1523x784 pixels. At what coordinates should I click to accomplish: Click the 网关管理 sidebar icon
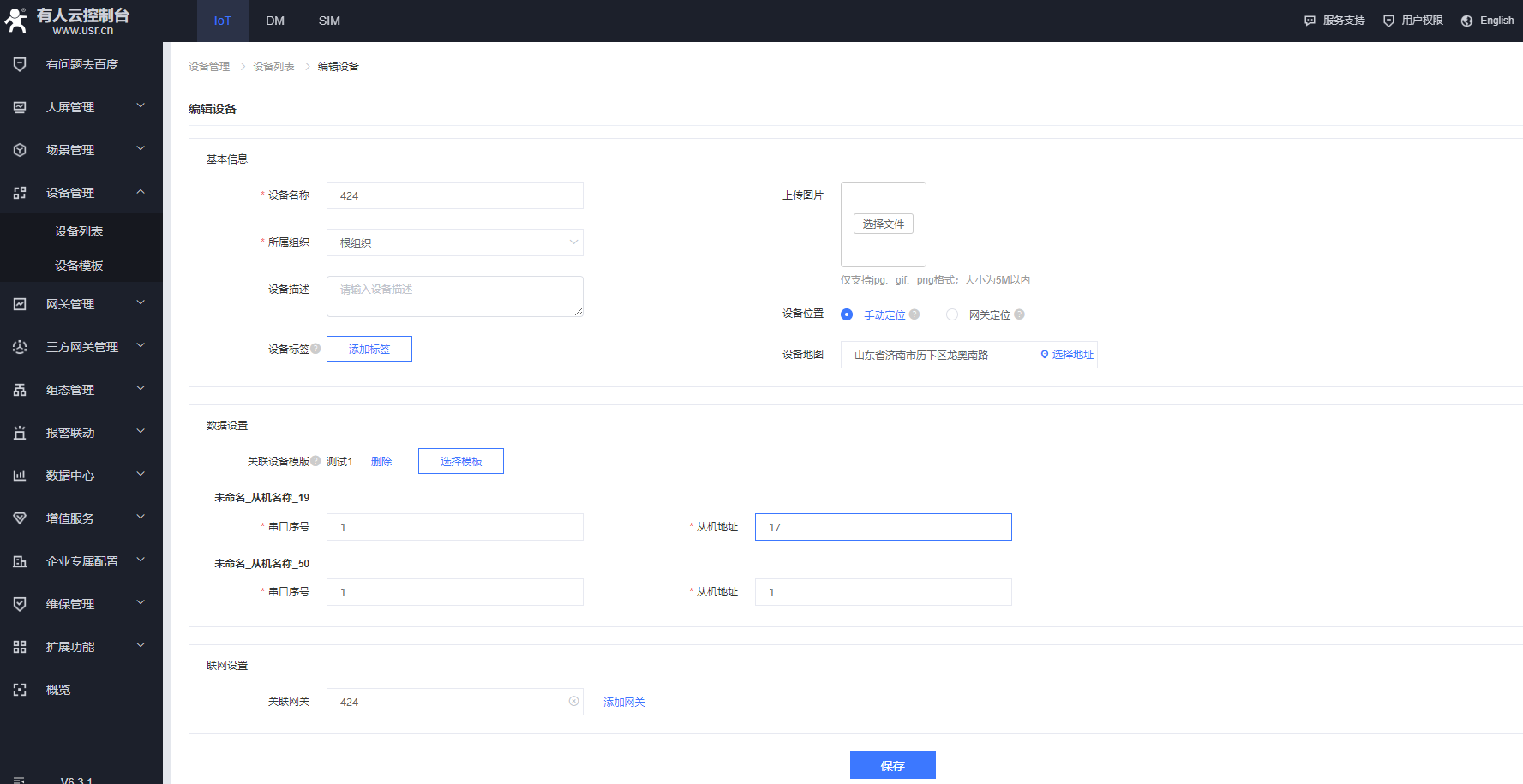point(20,304)
